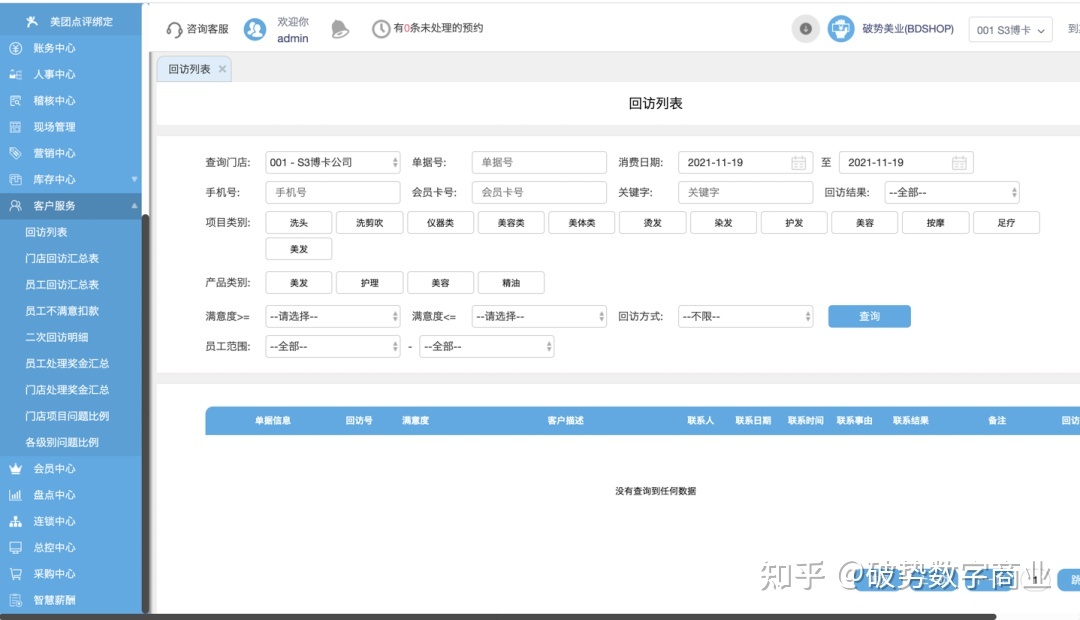Click the 连锁中心 hierarchy icon
Image resolution: width=1080 pixels, height=620 pixels.
click(15, 521)
